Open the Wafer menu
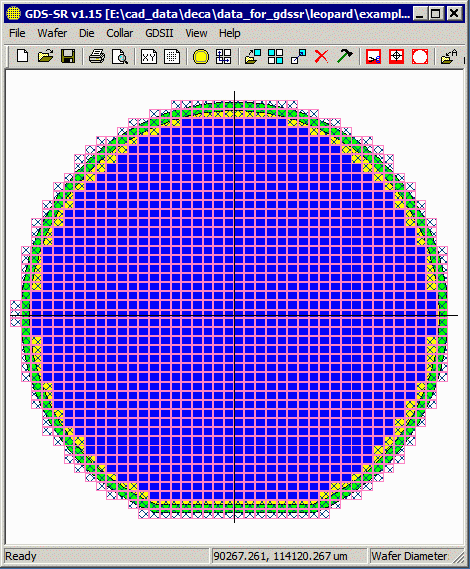The width and height of the screenshot is (470, 569). (x=52, y=33)
